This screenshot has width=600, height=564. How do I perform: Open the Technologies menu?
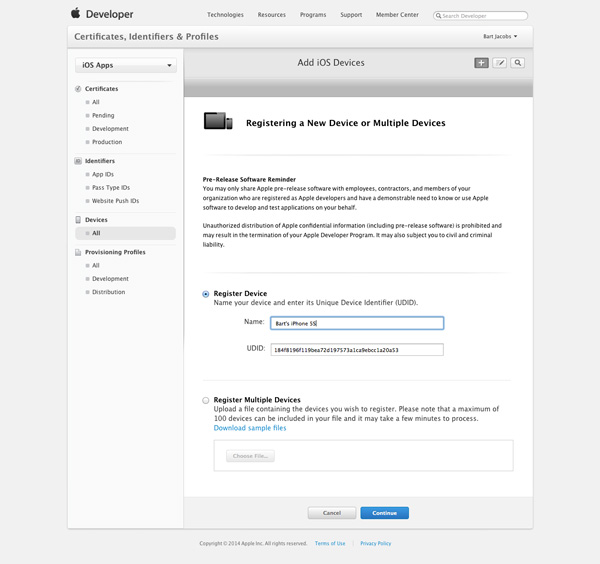point(225,15)
